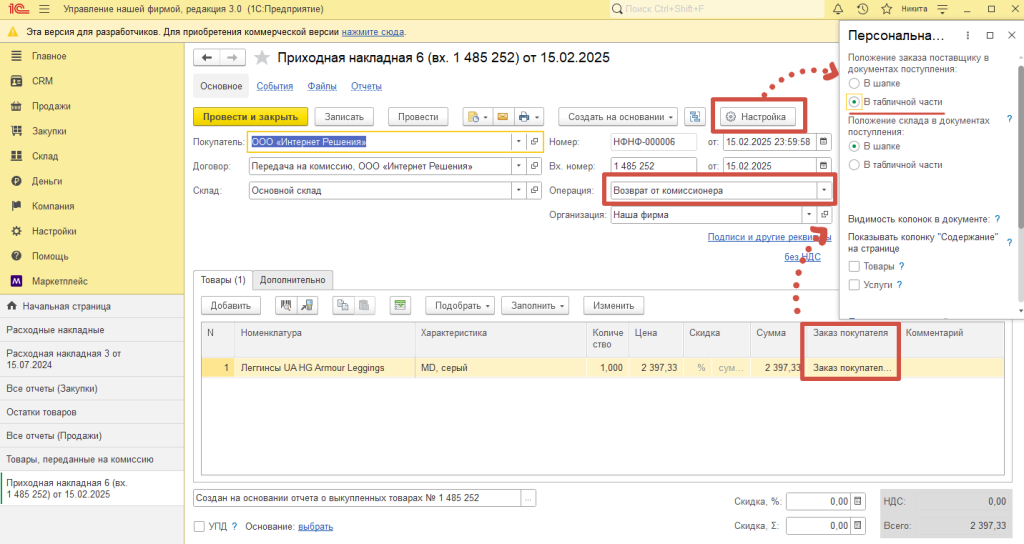Open Закупки section in sidebar
The height and width of the screenshot is (544, 1024).
pyautogui.click(x=49, y=131)
